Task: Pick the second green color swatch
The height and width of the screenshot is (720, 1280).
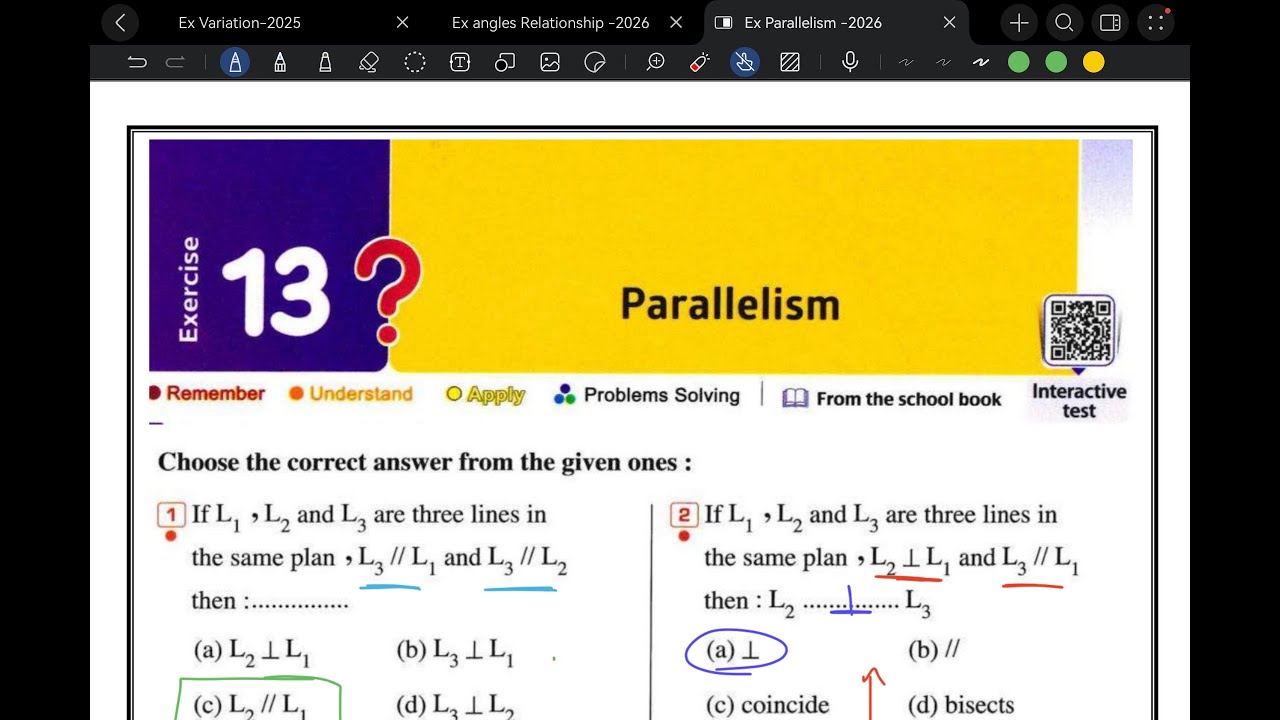Action: pos(1056,63)
